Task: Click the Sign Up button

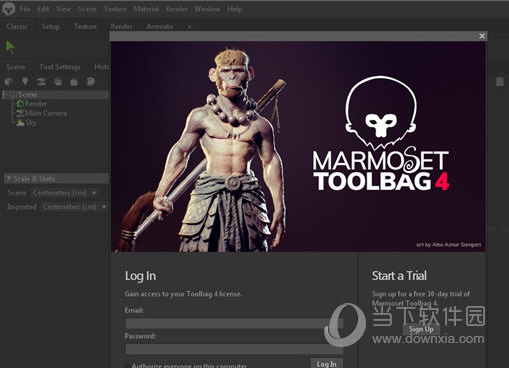Action: [421, 329]
